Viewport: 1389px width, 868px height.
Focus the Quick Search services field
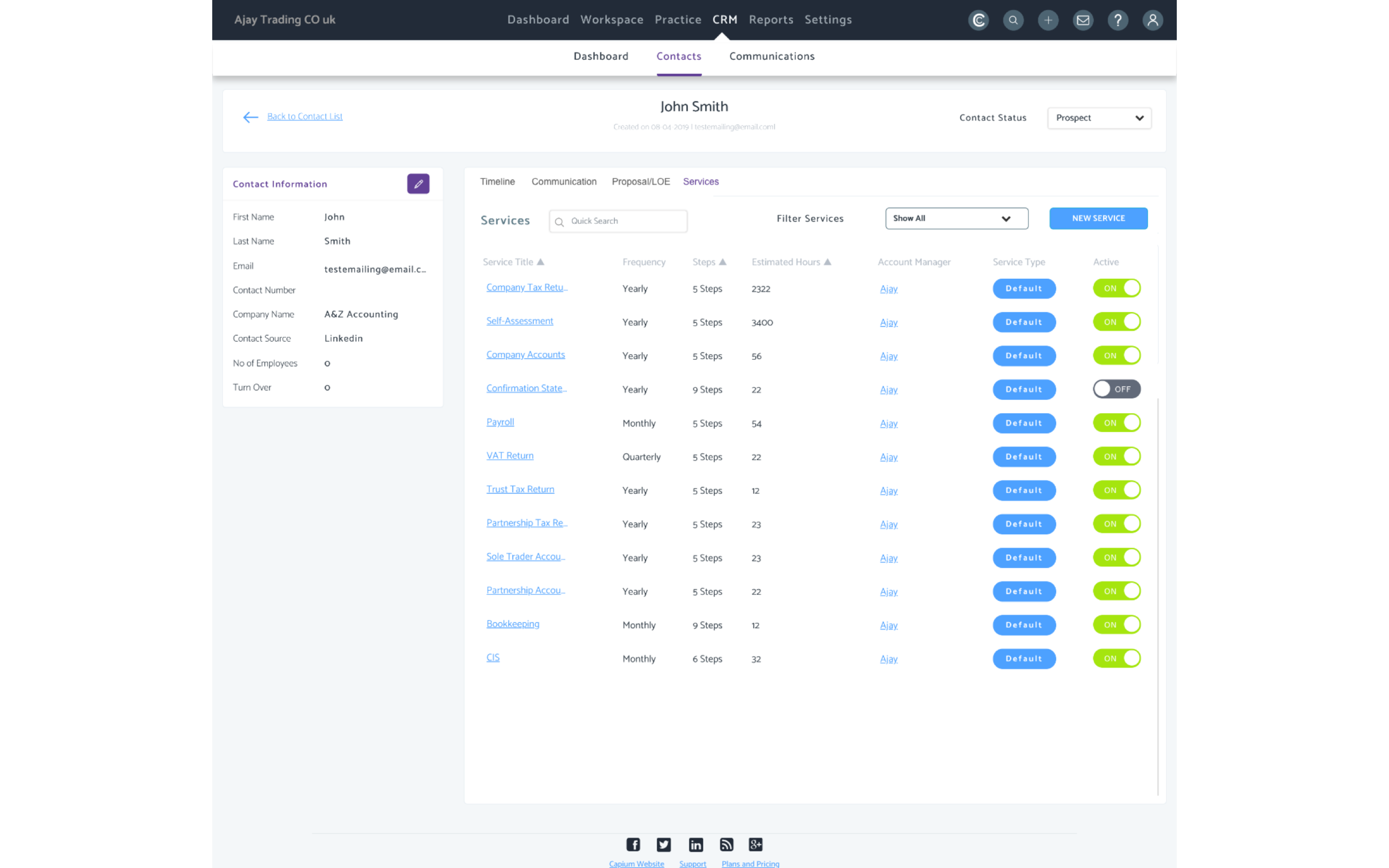[x=618, y=221]
